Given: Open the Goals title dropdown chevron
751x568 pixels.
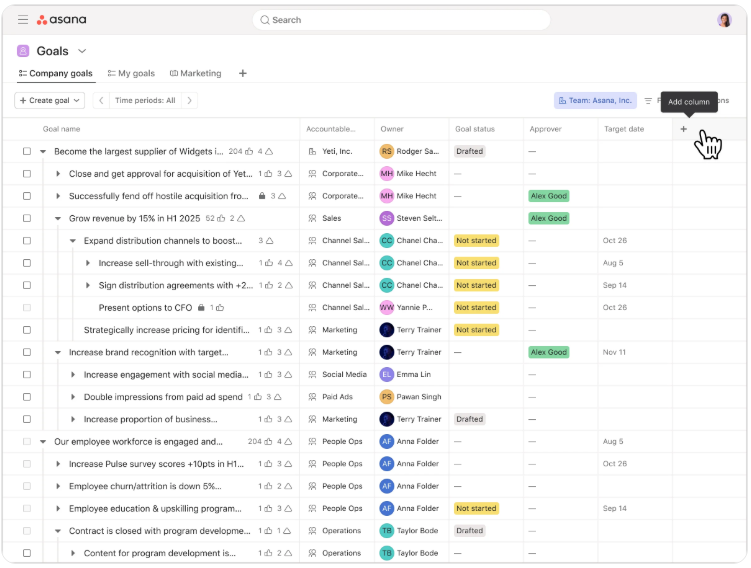Looking at the screenshot, I should tap(82, 51).
